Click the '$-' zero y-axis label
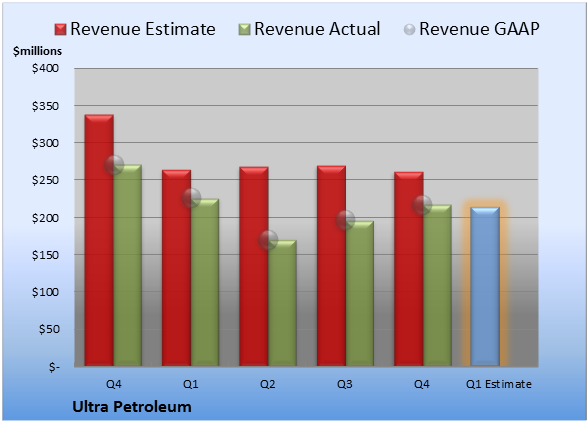 (54, 366)
